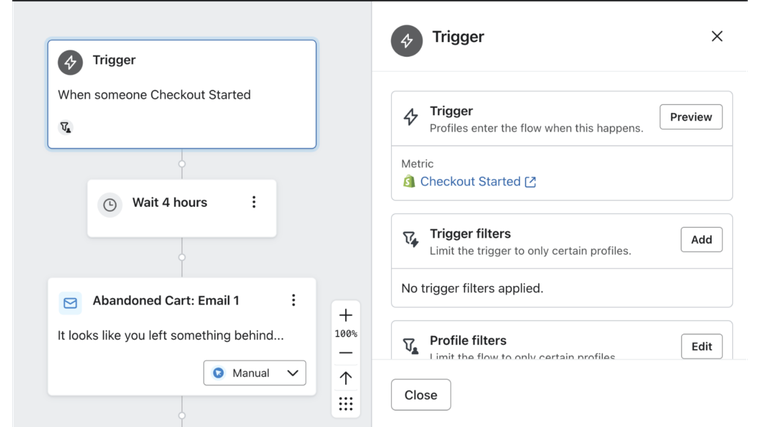The width and height of the screenshot is (760, 427).
Task: Click the clock icon beside Wait 4 hours
Action: [109, 204]
